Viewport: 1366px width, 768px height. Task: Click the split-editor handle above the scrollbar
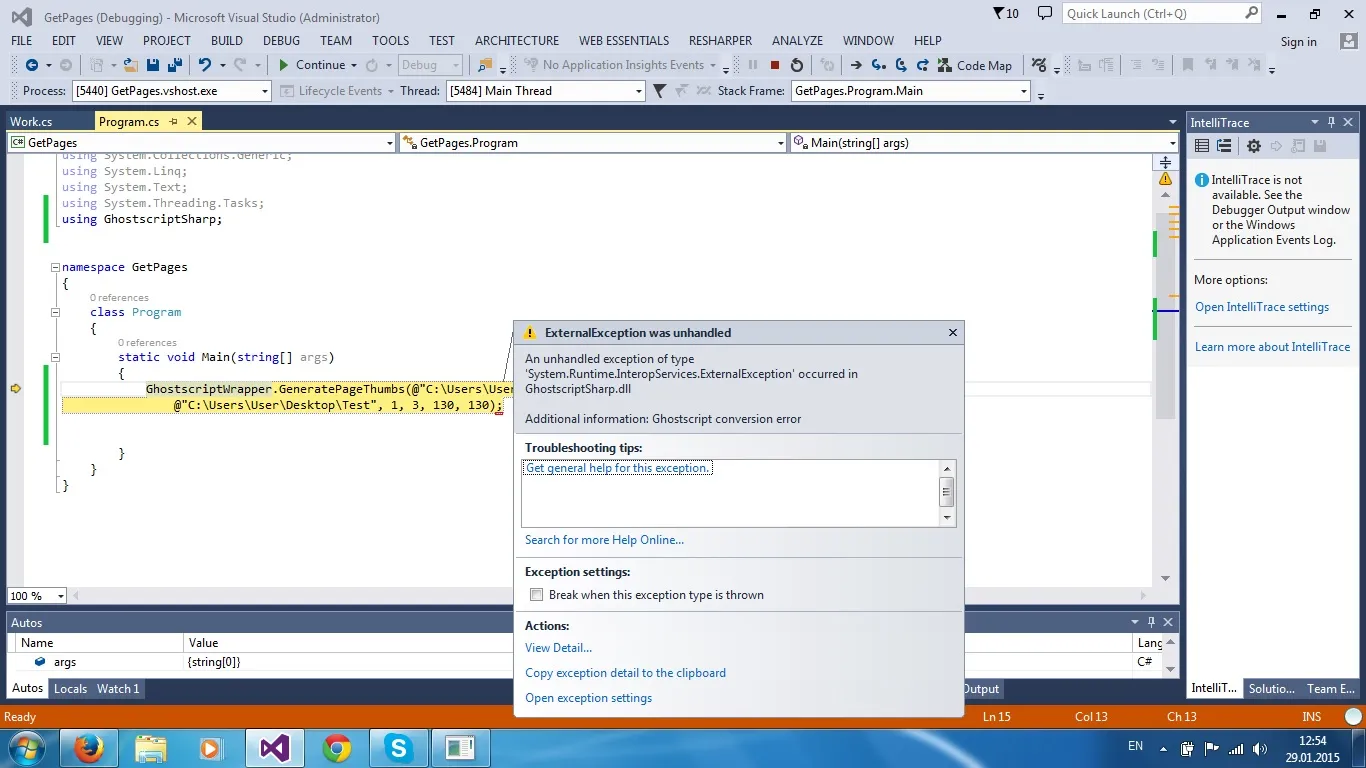point(1166,161)
